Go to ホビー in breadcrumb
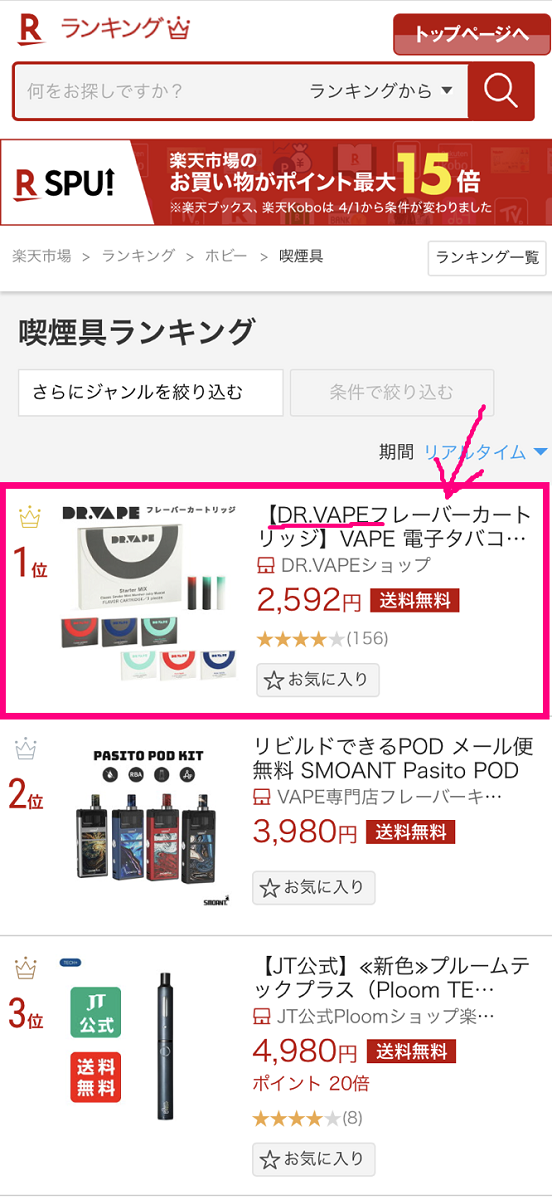 click(227, 256)
